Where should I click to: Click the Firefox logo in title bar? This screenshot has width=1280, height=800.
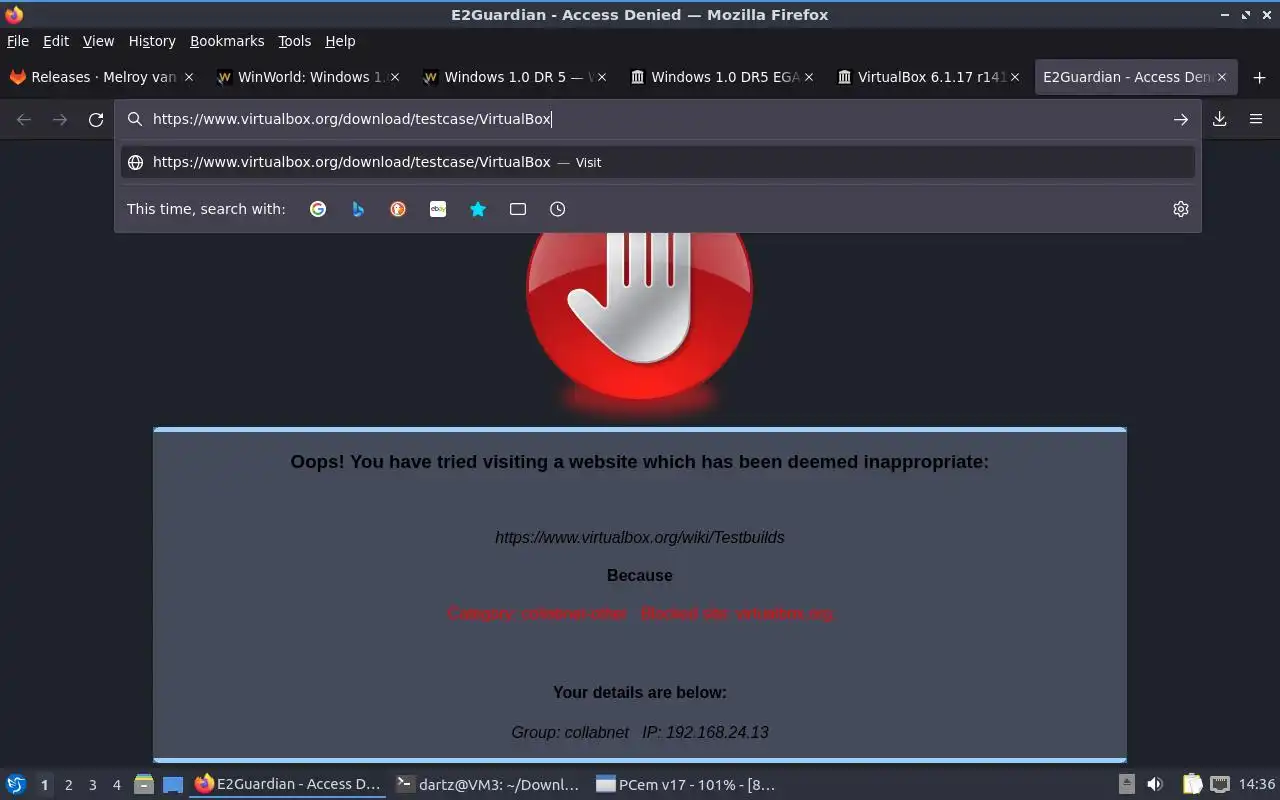point(14,14)
